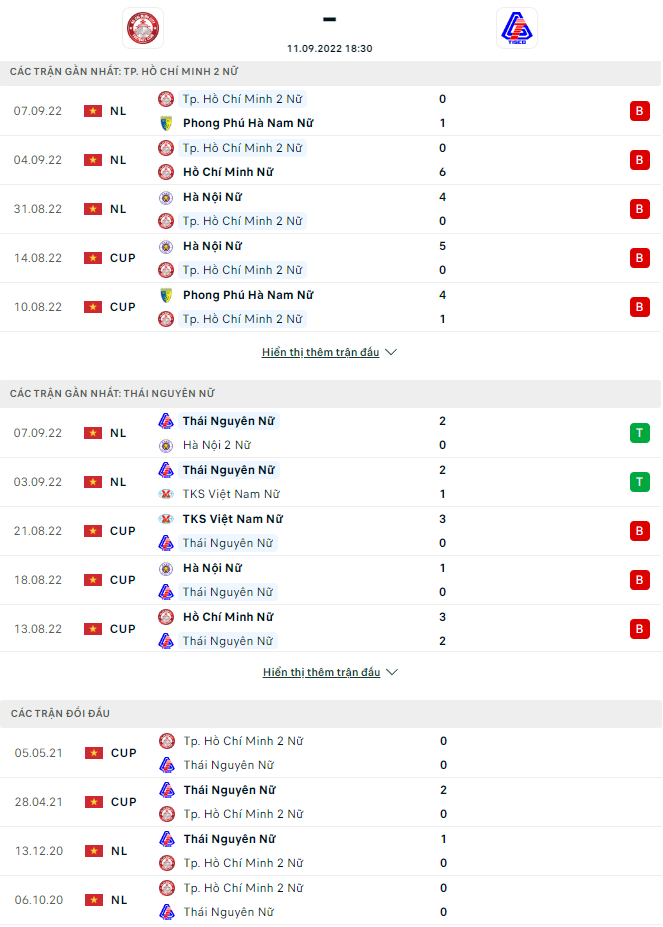Viewport: 663px width, 927px height.
Task: Select 'Các trận gần nhất: Thái Nguyên Nữ' header
Action: pyautogui.click(x=112, y=394)
